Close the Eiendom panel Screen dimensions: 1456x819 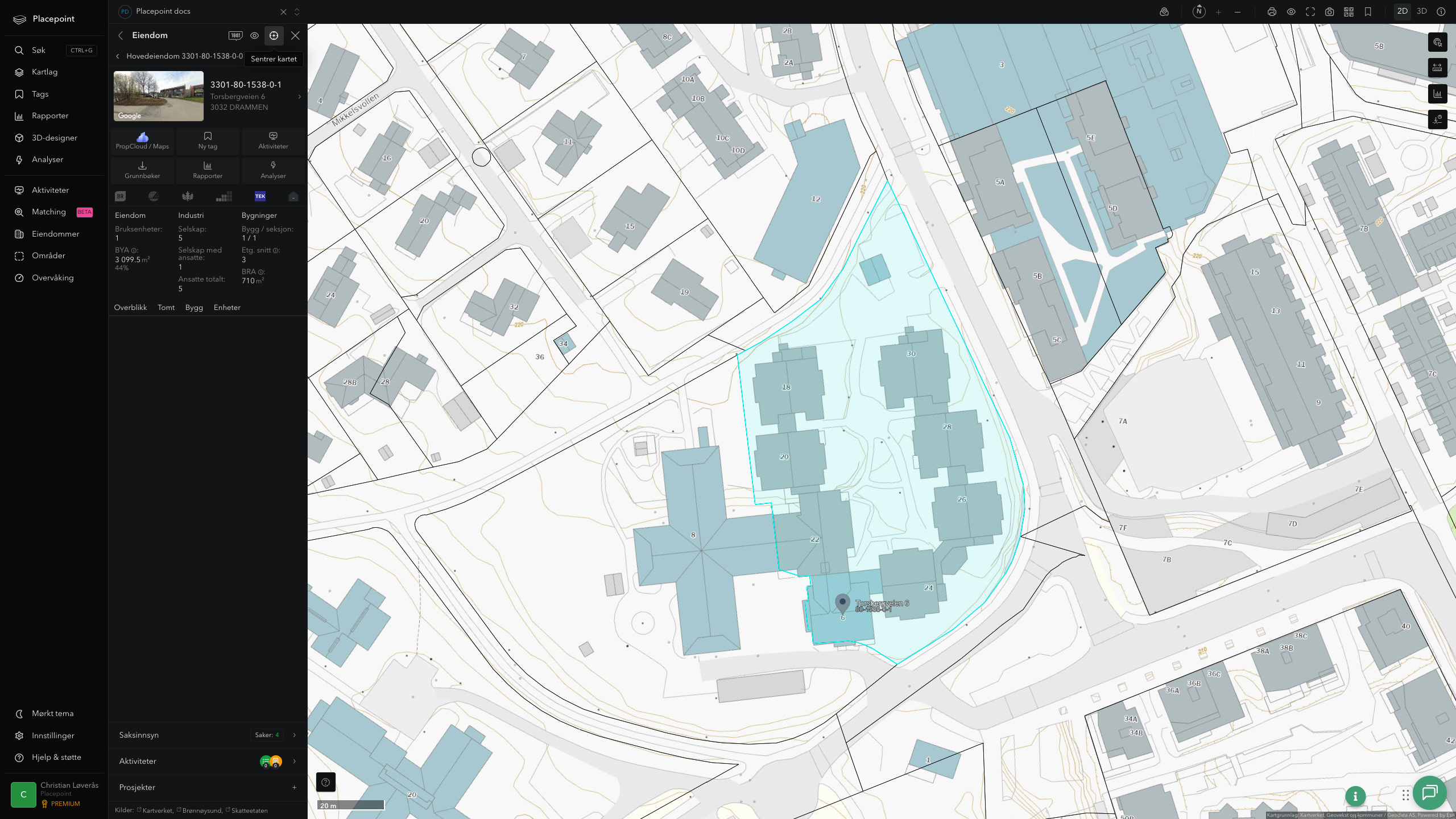(295, 35)
